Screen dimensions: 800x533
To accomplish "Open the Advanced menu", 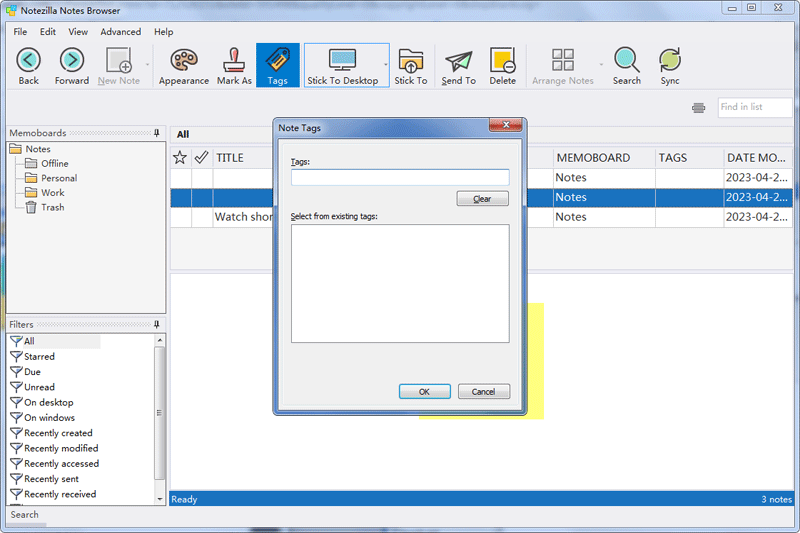I will 120,32.
